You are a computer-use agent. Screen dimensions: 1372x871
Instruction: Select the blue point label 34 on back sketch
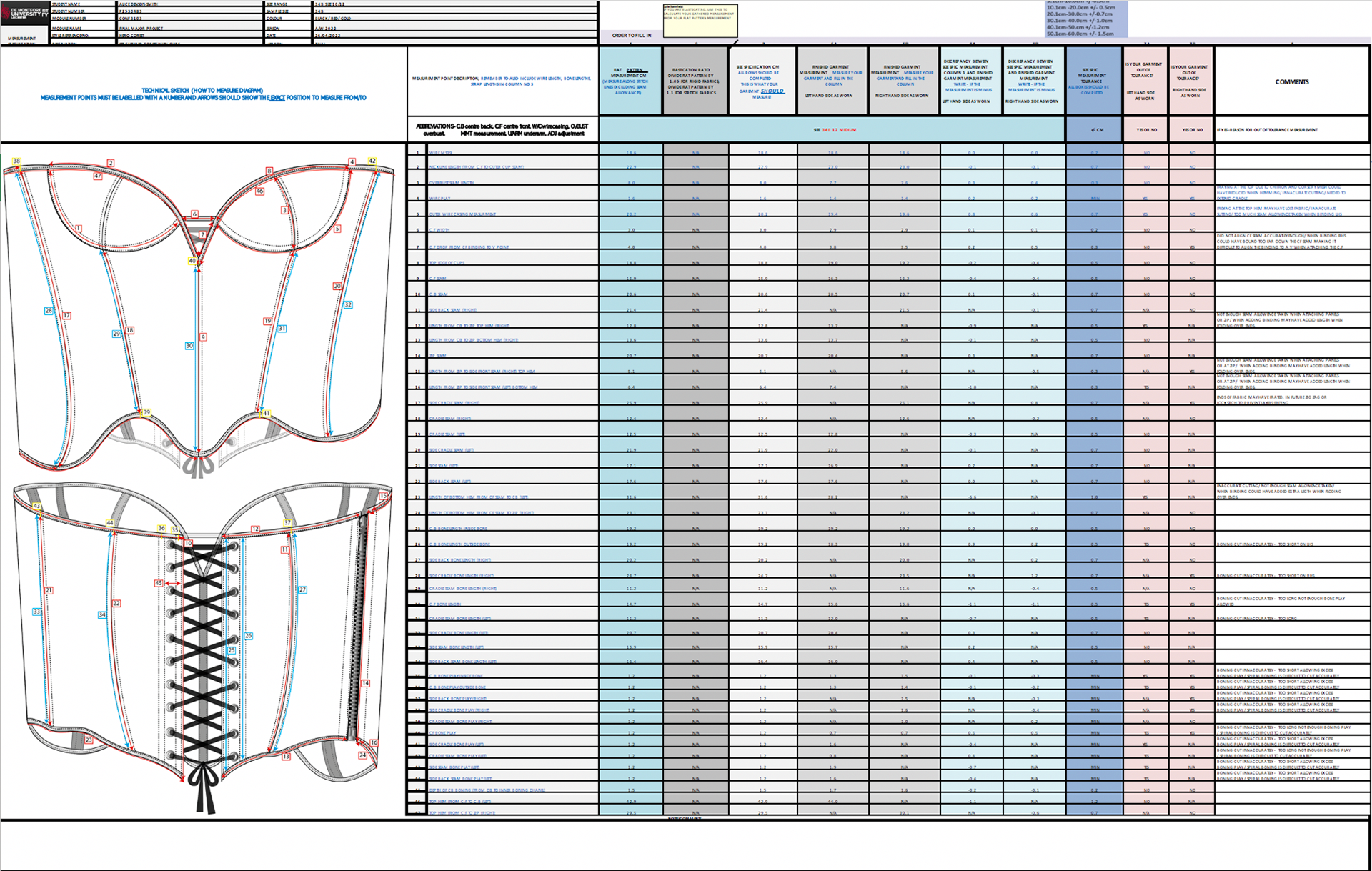101,614
